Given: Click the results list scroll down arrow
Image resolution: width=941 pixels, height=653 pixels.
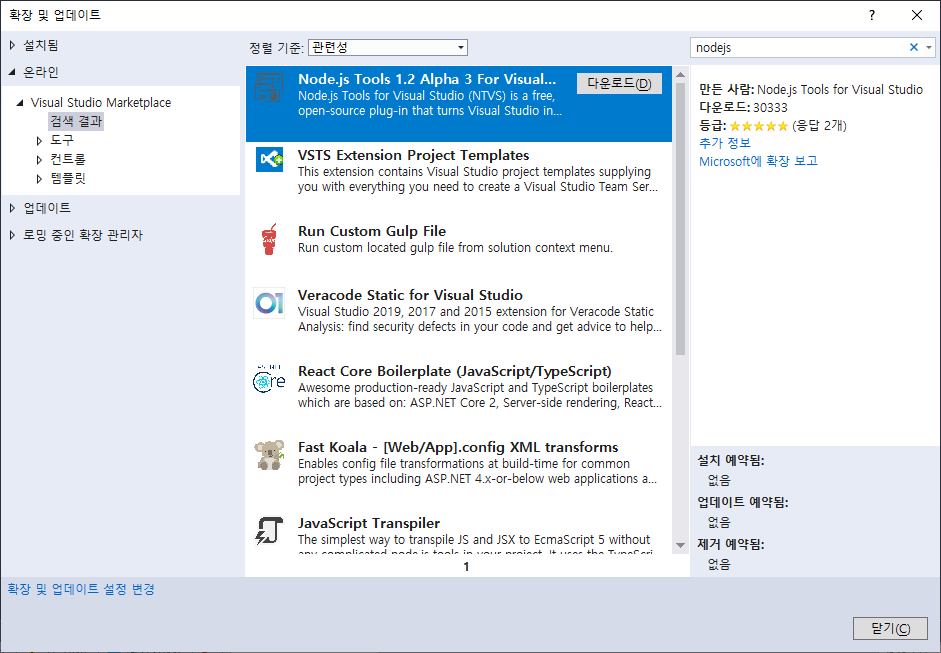Looking at the screenshot, I should coord(681,546).
